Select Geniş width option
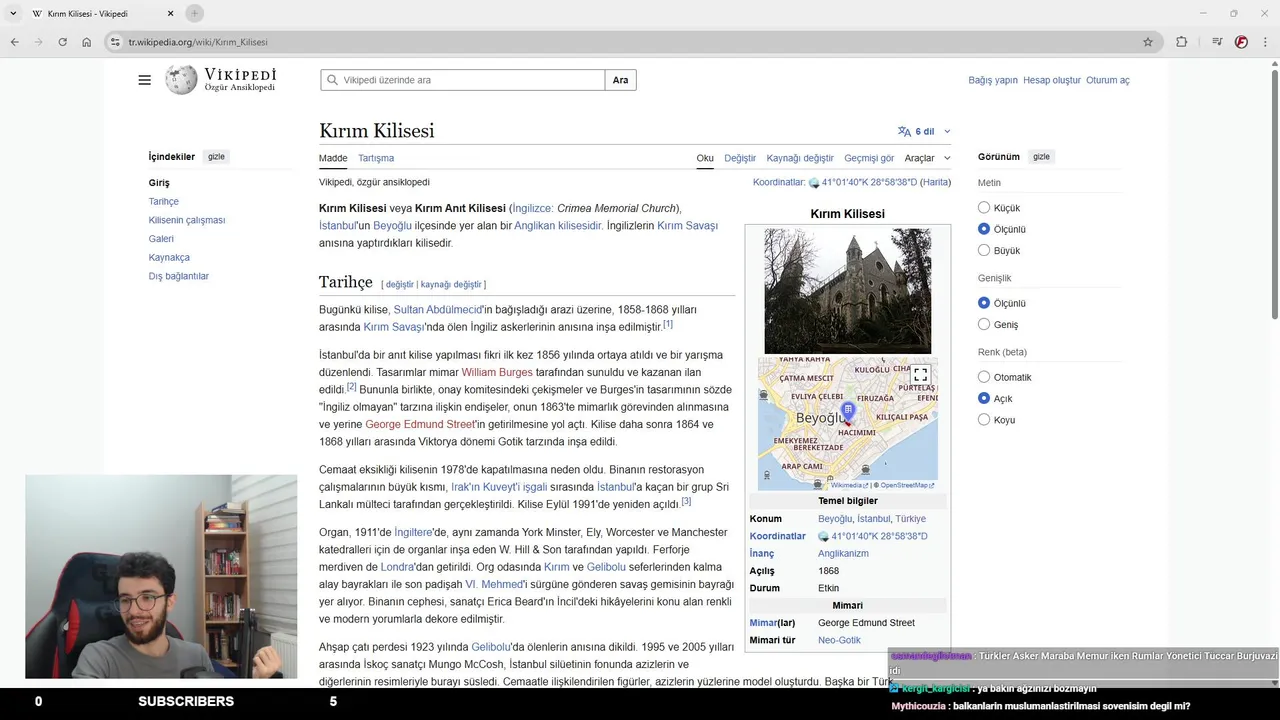 [x=984, y=324]
